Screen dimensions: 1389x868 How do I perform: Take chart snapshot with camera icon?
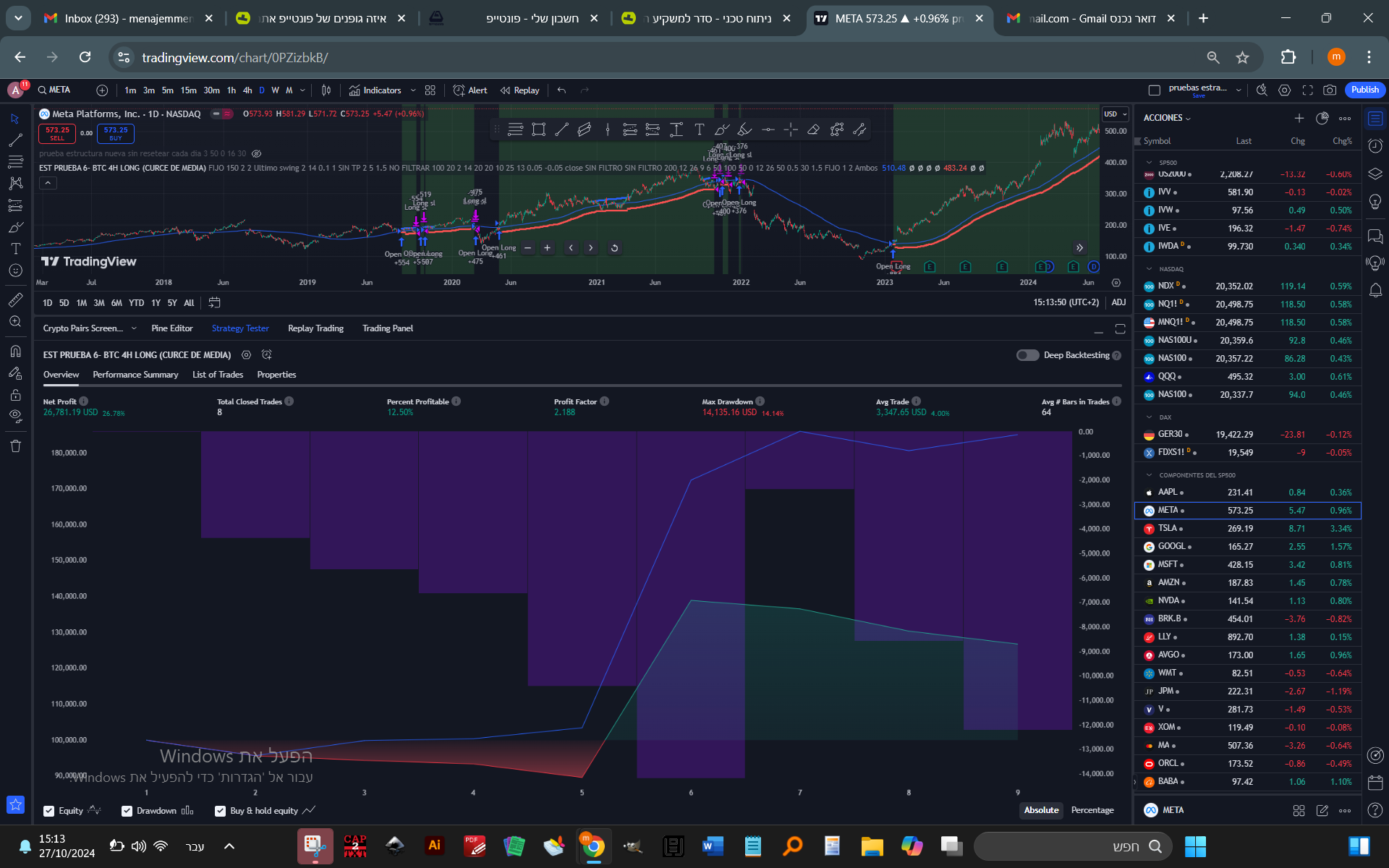1330,90
